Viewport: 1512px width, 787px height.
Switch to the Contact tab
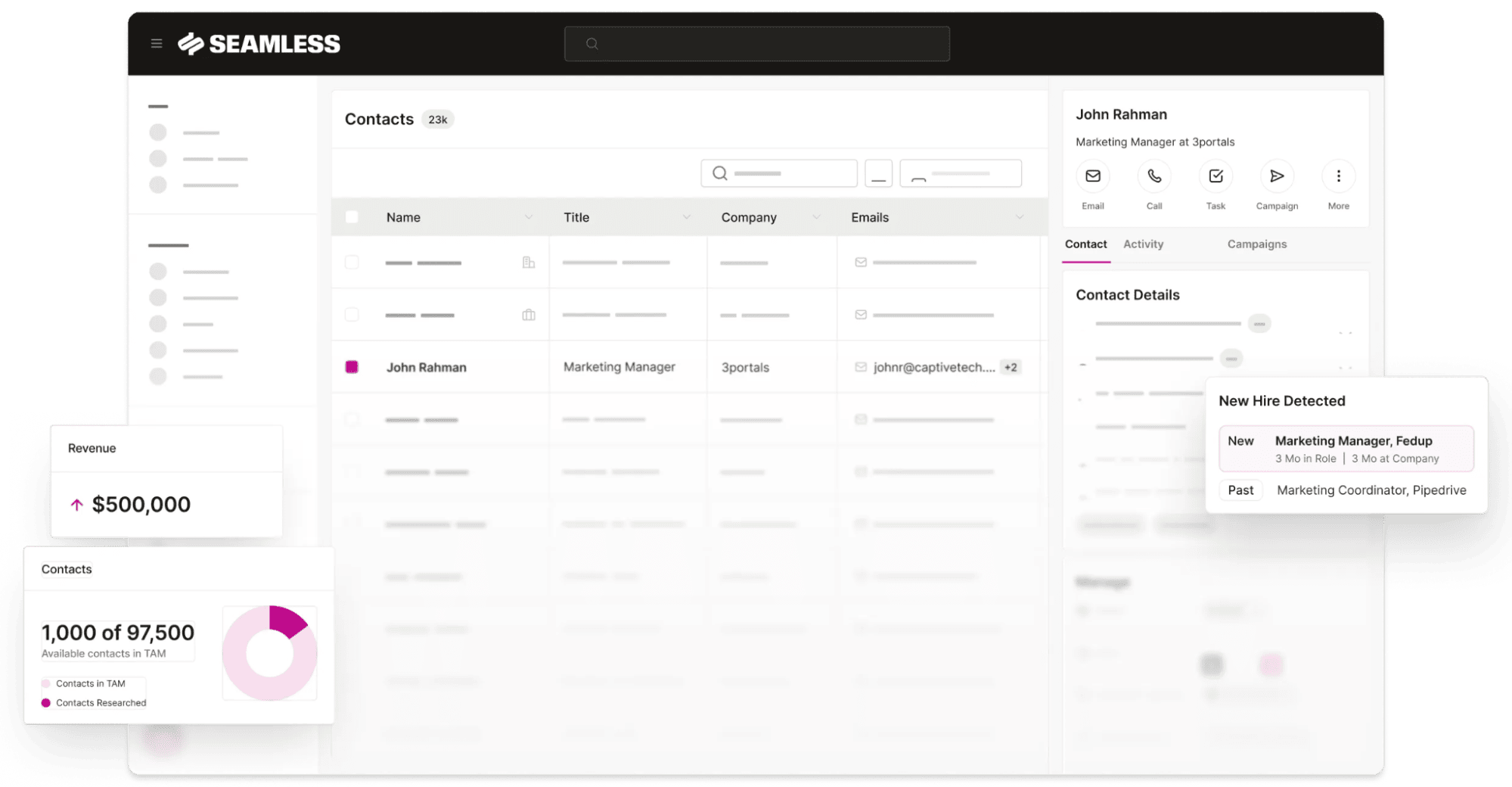click(x=1085, y=244)
